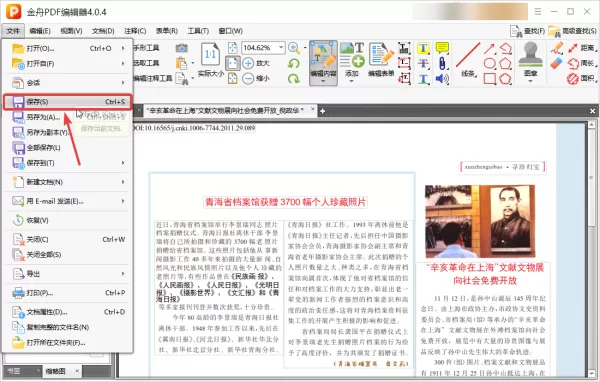This screenshot has height=382, width=600.
Task: Click the stamp tool icon
Action: tap(530, 54)
